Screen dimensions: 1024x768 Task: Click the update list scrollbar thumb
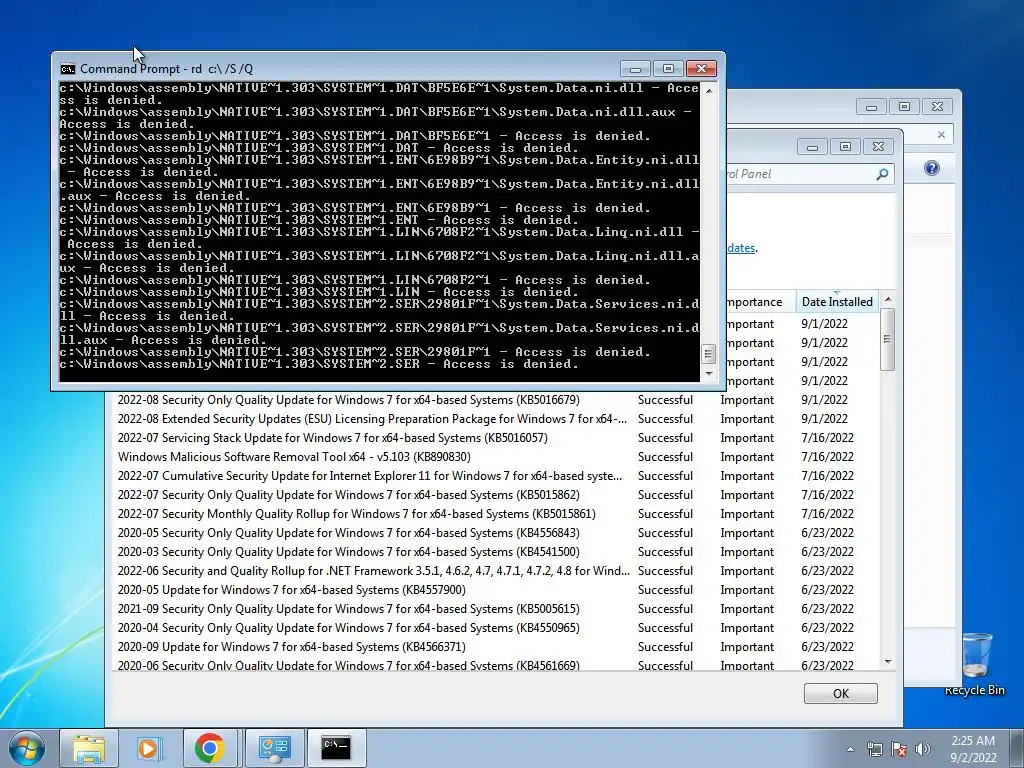[887, 340]
